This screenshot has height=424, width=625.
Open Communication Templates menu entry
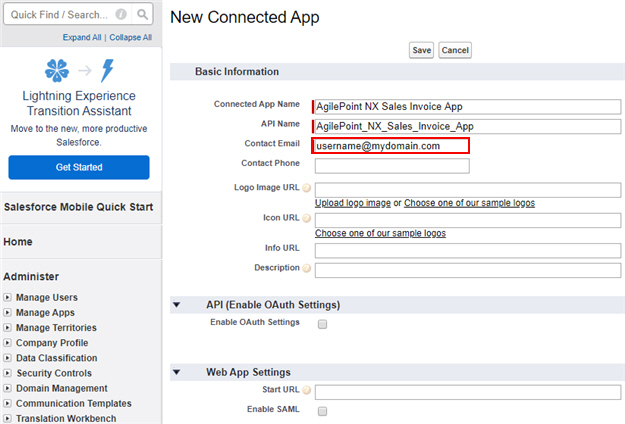74,403
